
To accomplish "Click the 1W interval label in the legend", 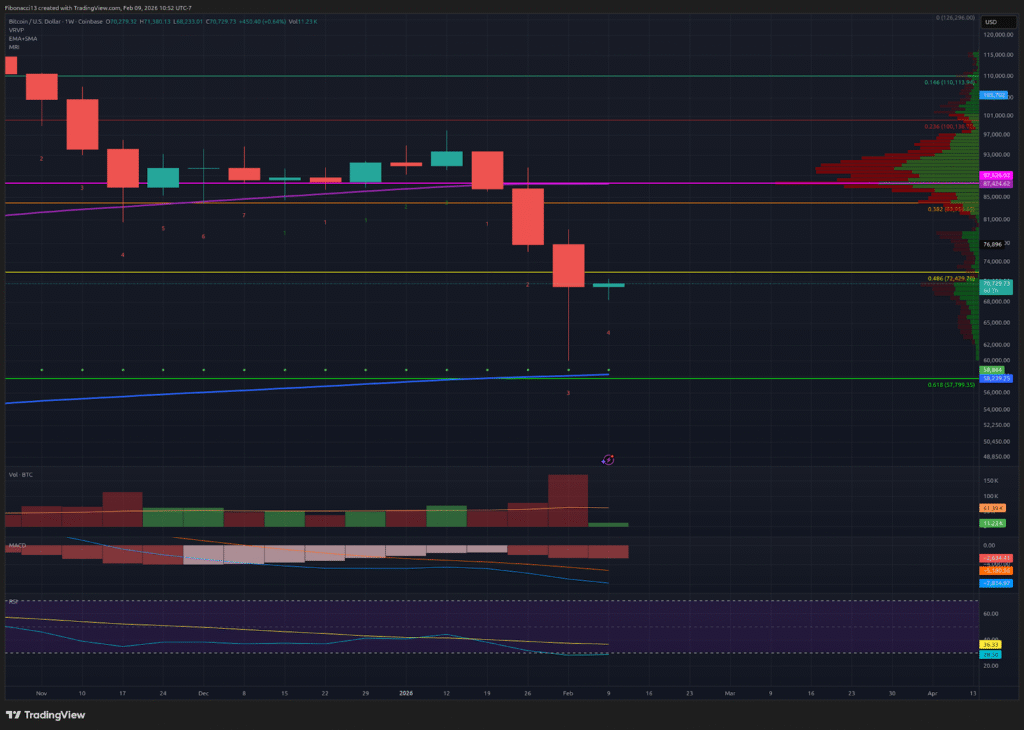I will [70, 22].
